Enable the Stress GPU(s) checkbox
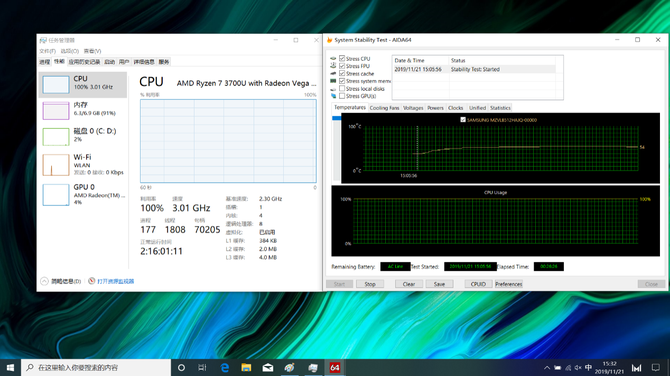 click(342, 96)
